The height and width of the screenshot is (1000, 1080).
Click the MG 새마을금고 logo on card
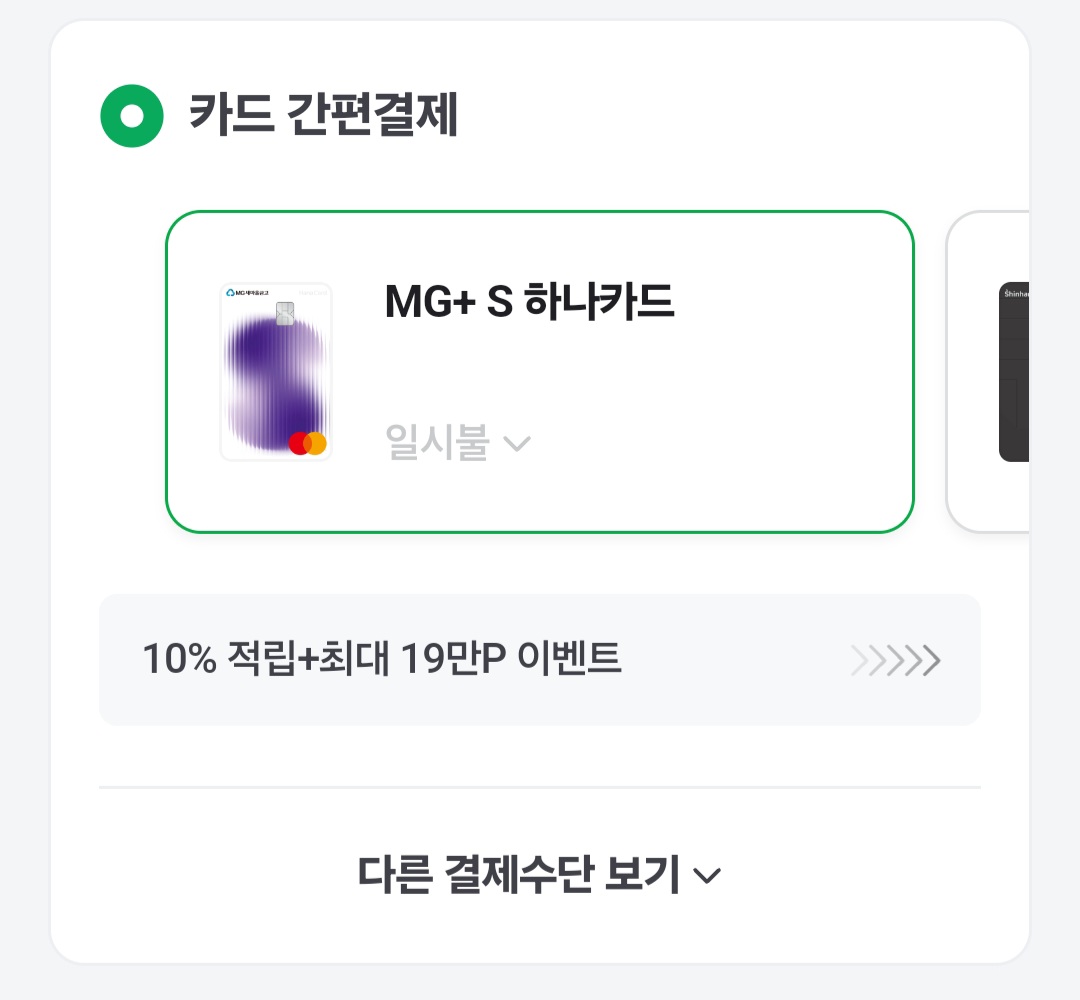246,293
